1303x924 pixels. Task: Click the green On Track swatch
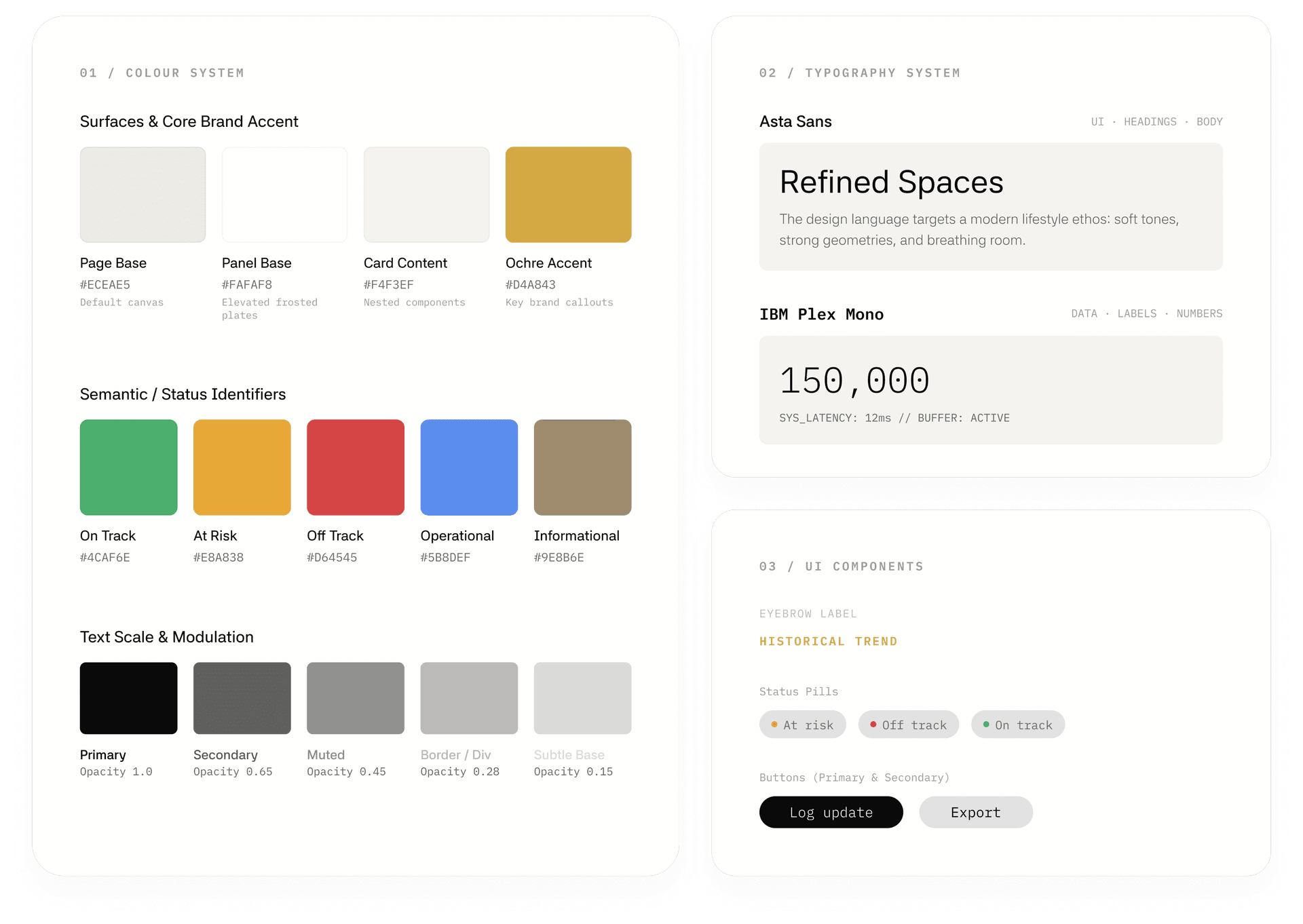[x=129, y=467]
